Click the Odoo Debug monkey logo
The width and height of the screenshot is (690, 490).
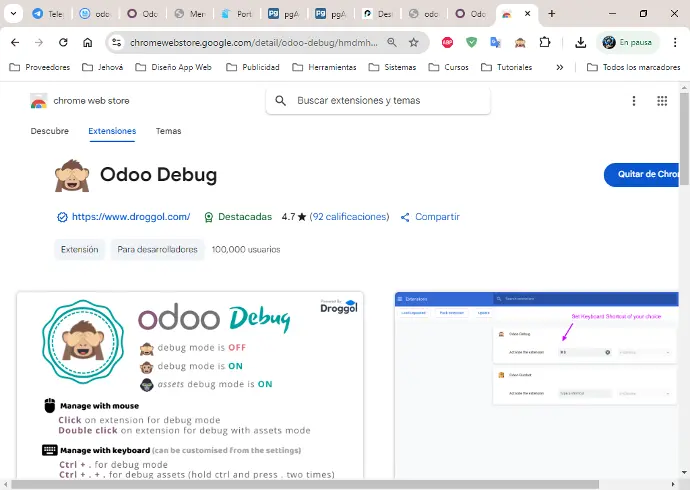click(72, 175)
